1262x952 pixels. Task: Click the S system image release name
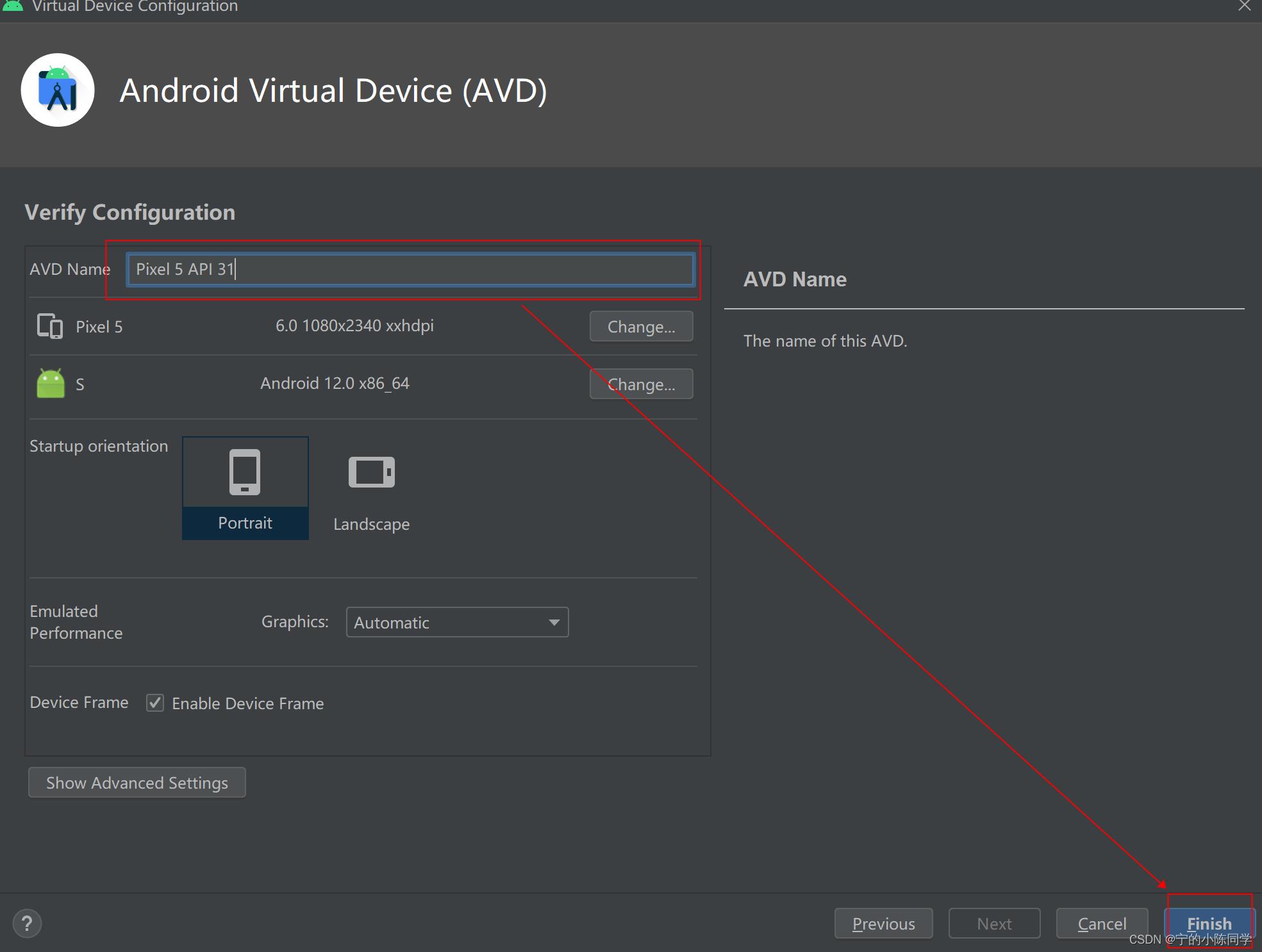(80, 384)
